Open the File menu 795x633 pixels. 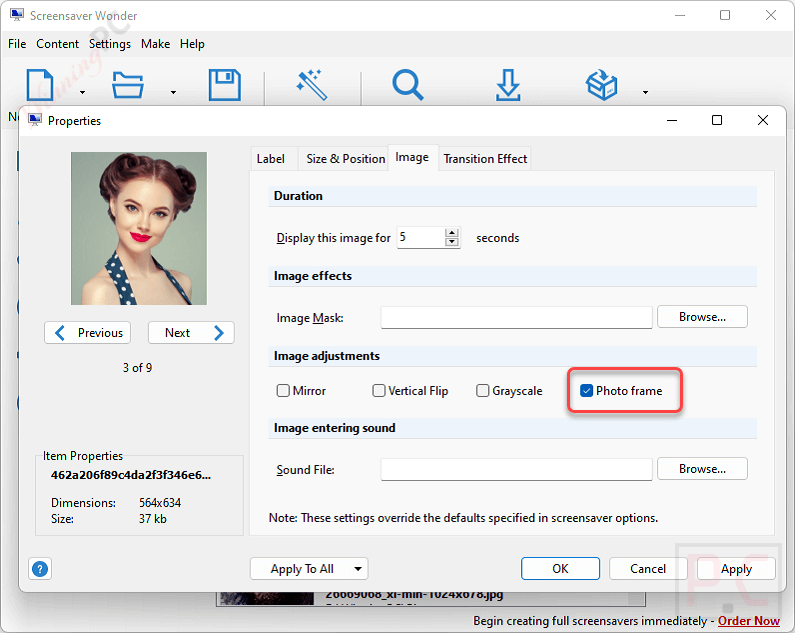pyautogui.click(x=17, y=44)
